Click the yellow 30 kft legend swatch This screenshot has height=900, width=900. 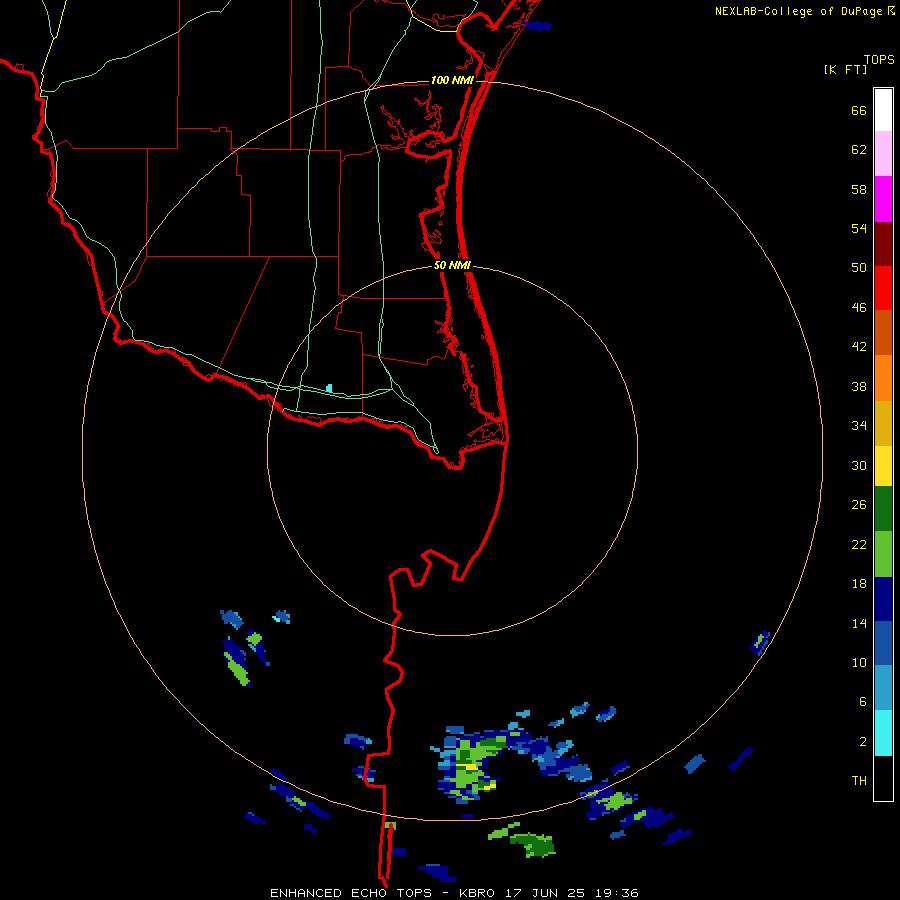pos(883,466)
